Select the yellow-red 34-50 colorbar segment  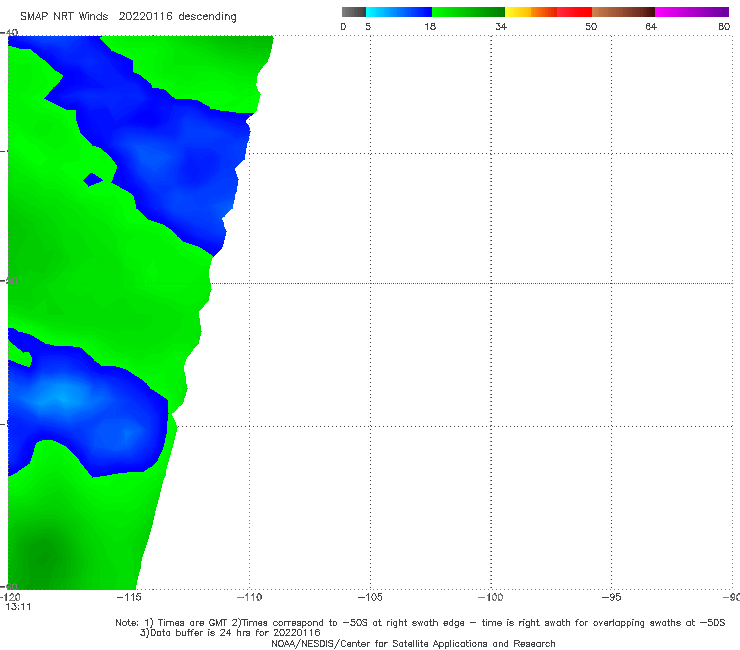(x=548, y=12)
